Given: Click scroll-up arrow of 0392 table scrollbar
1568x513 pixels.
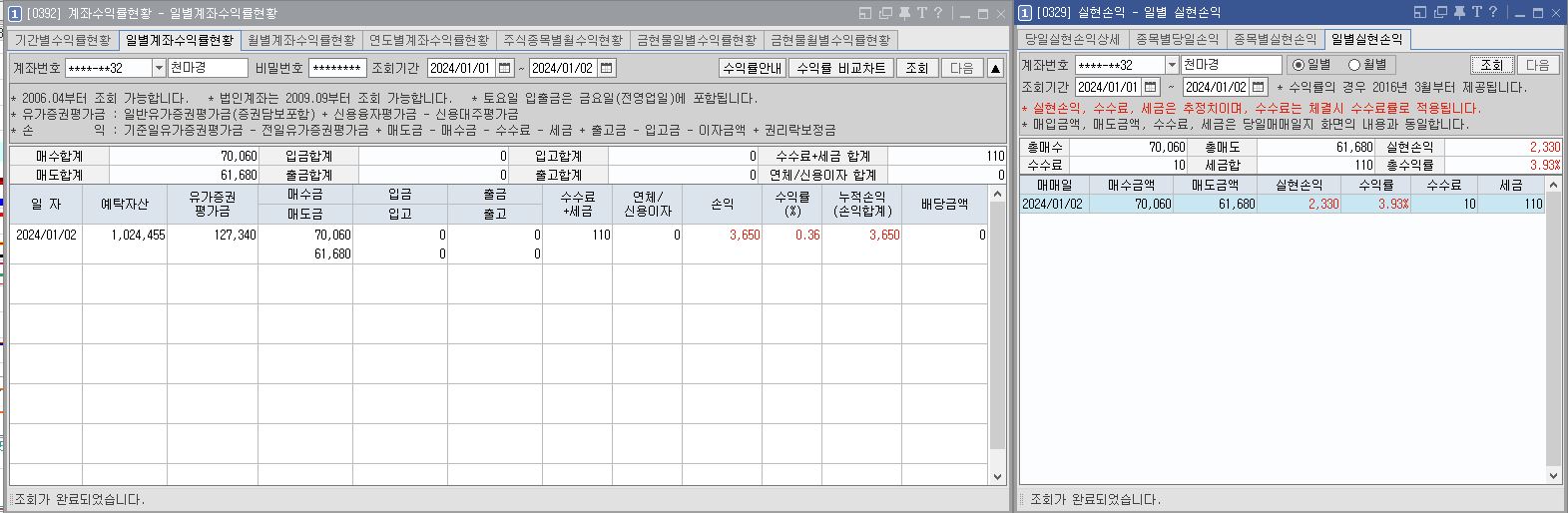Looking at the screenshot, I should (x=998, y=194).
